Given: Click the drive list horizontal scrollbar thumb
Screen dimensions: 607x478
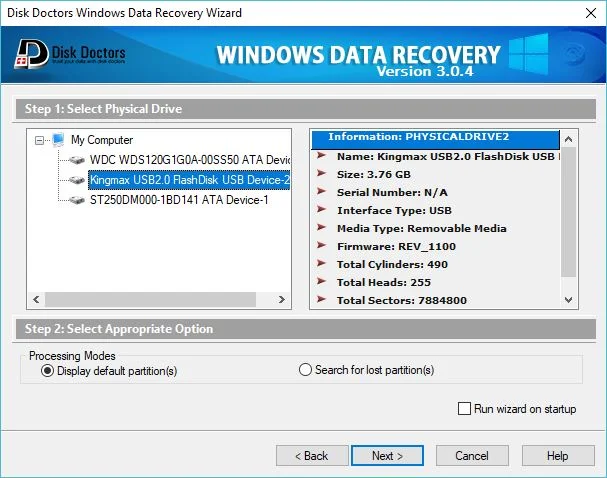Looking at the screenshot, I should point(150,300).
